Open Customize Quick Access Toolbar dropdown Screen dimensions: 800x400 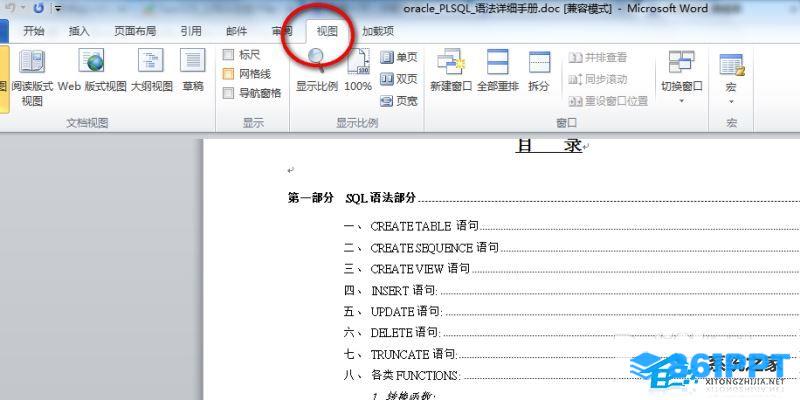pos(58,8)
